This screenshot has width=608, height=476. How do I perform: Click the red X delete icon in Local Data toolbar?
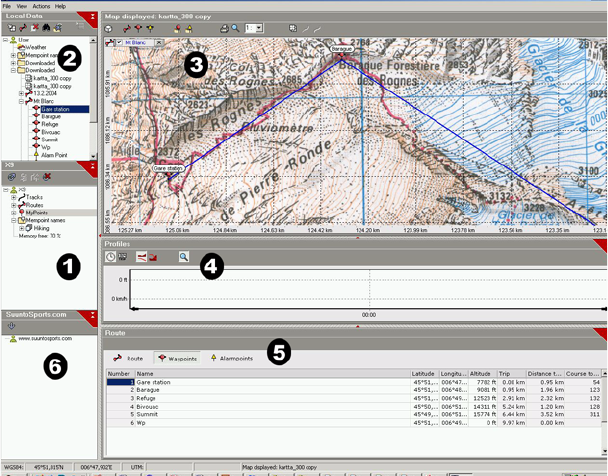35,28
